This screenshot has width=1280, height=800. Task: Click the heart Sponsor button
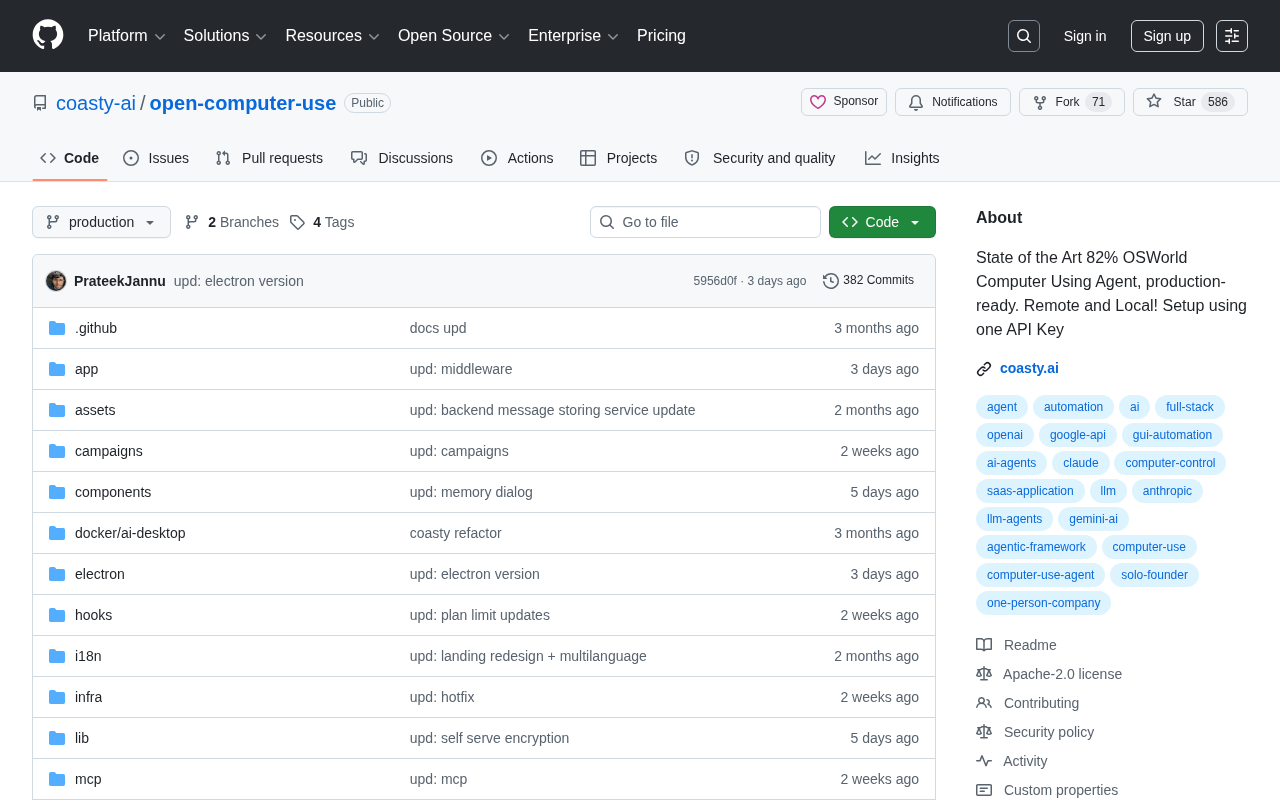tap(844, 102)
